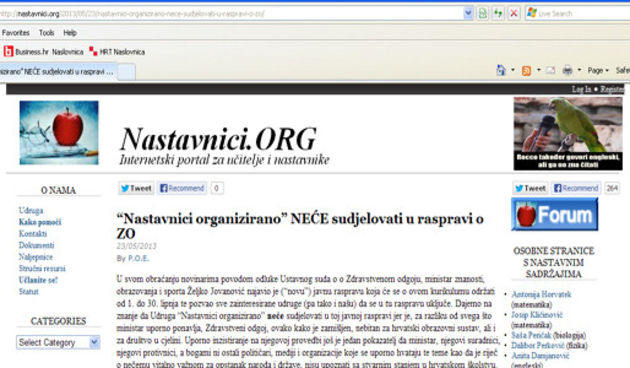Screen dimensions: 630x368
Task: Click the Recommend button showing 264
Action: coord(576,188)
